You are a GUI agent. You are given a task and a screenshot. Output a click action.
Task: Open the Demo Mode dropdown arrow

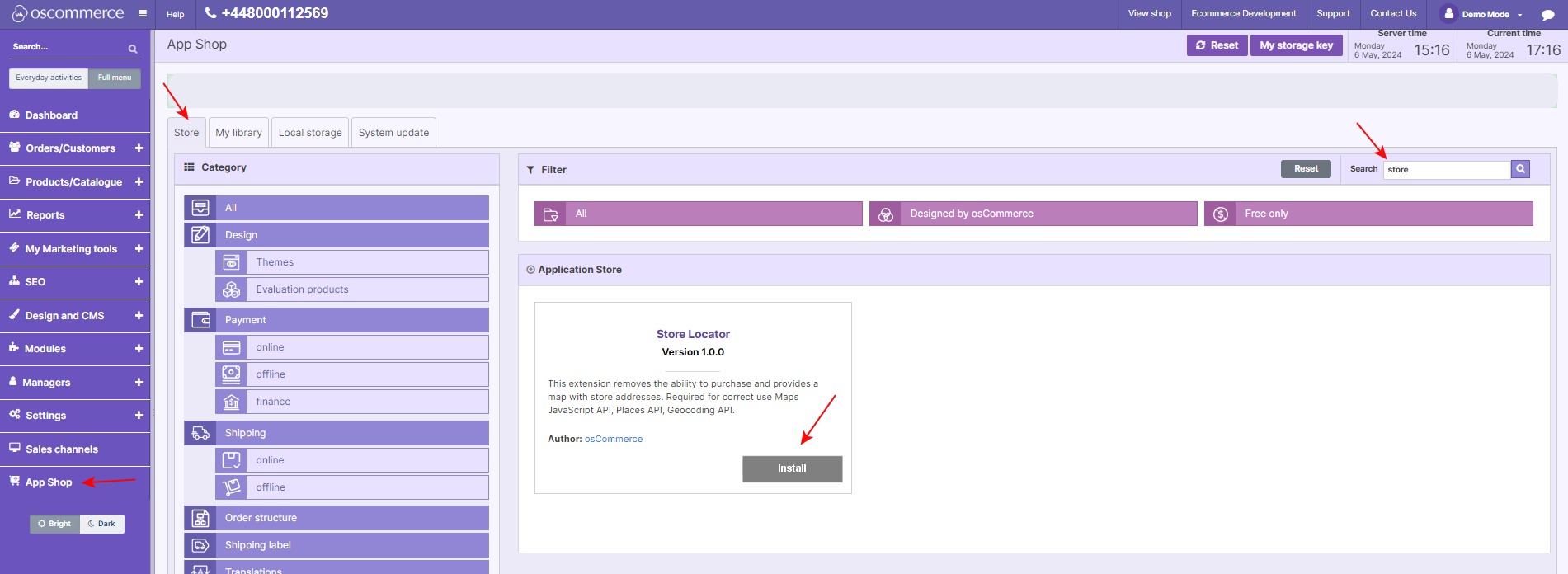[x=1519, y=15]
